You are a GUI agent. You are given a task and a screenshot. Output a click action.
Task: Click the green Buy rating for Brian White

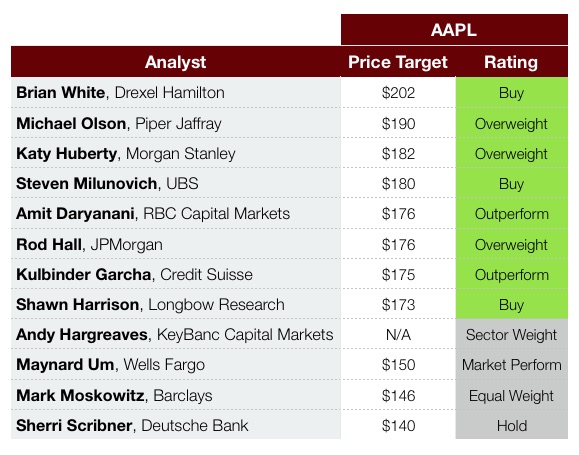pos(511,92)
